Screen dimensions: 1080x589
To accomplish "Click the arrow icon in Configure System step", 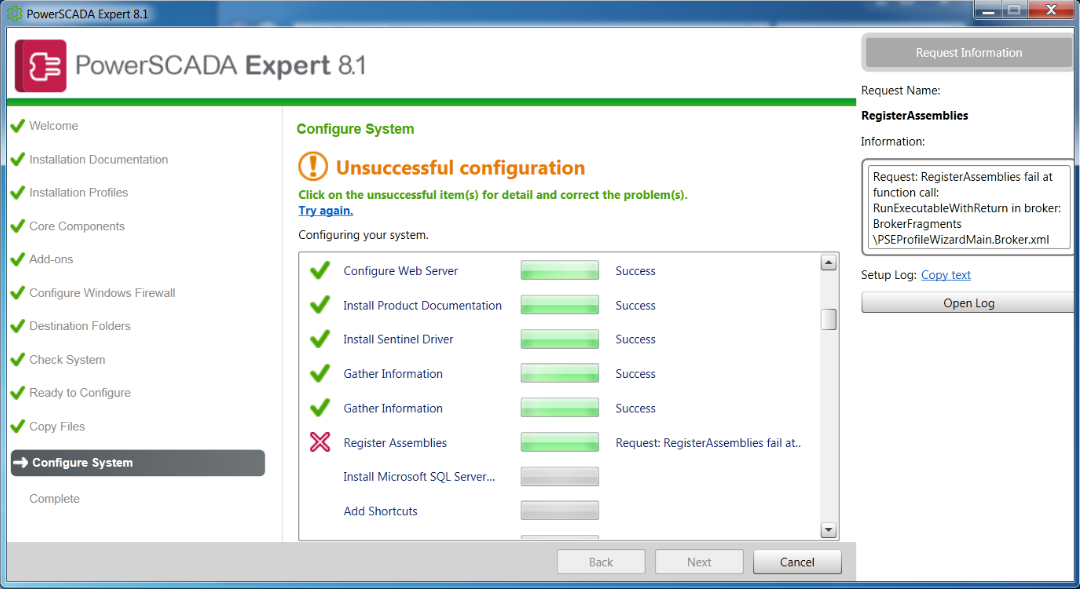I will tap(21, 462).
